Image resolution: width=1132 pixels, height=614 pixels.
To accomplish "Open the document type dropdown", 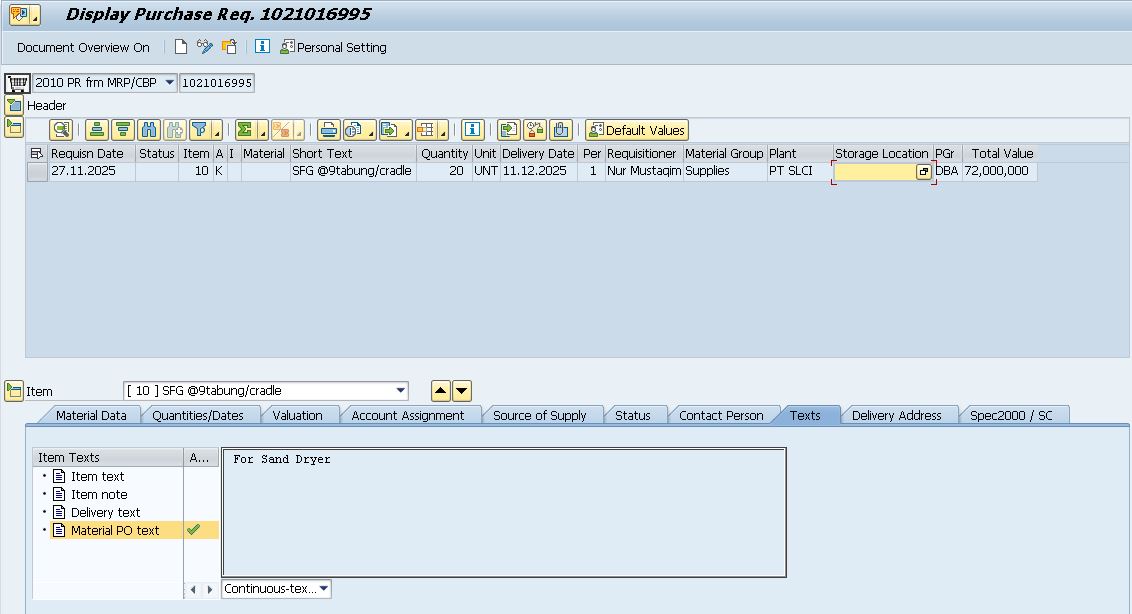I will point(169,83).
